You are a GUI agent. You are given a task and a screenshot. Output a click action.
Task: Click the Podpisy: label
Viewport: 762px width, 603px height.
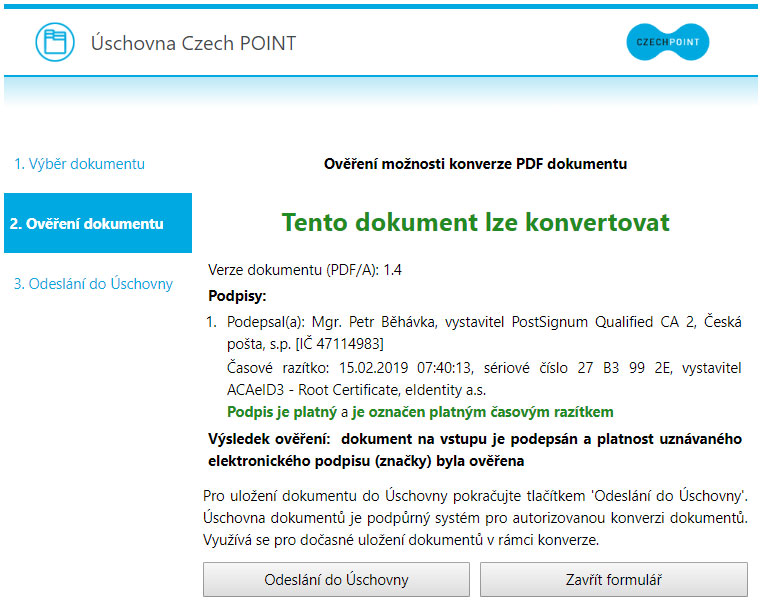pyautogui.click(x=237, y=296)
